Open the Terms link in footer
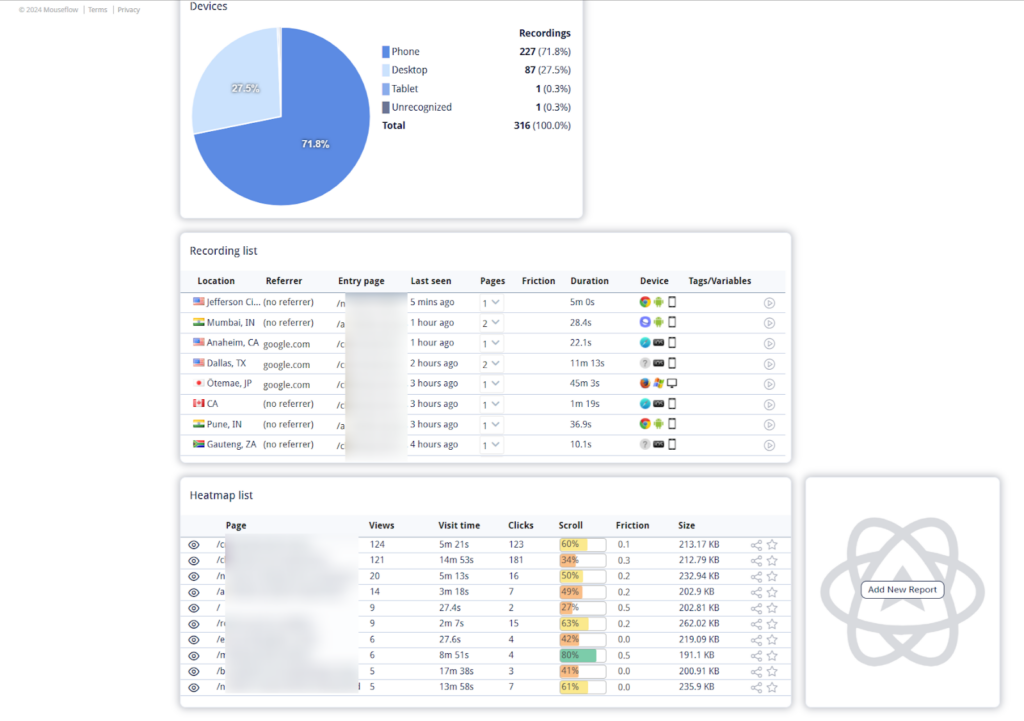Image resolution: width=1024 pixels, height=721 pixels. (97, 10)
